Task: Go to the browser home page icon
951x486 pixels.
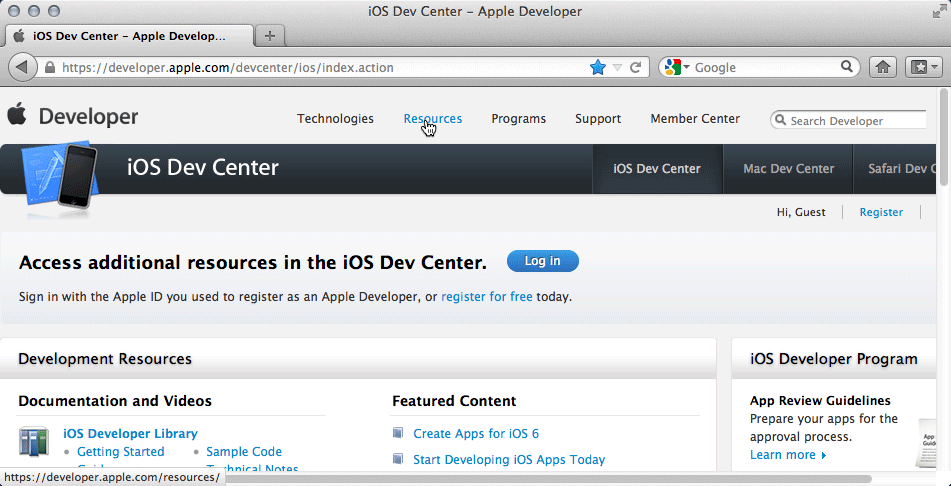Action: [883, 67]
